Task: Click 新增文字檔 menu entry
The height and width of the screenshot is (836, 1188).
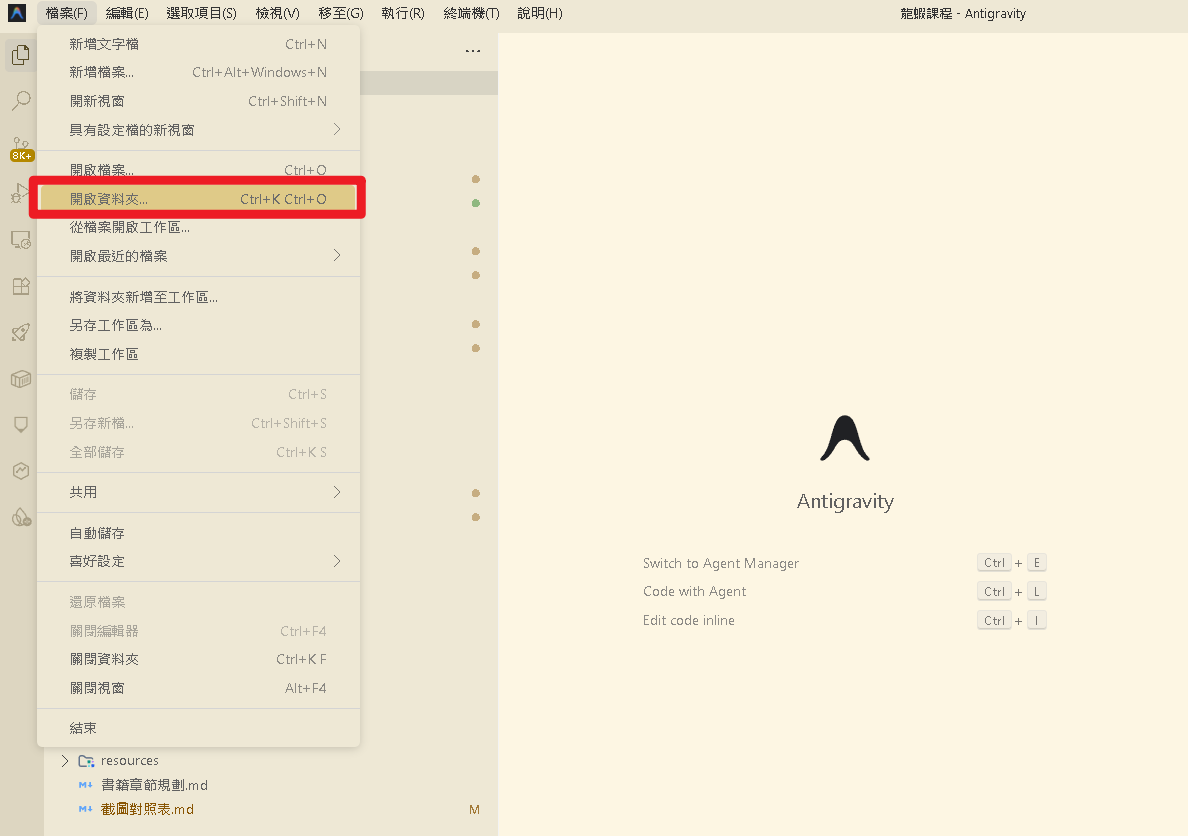Action: point(104,44)
